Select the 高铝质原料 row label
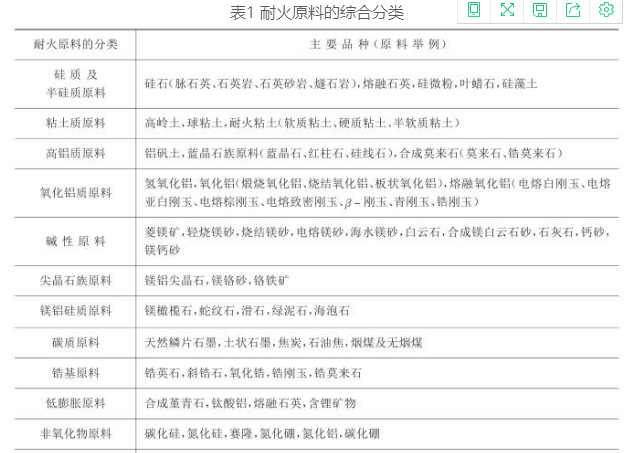Screen dimensions: 629x453 point(76,153)
